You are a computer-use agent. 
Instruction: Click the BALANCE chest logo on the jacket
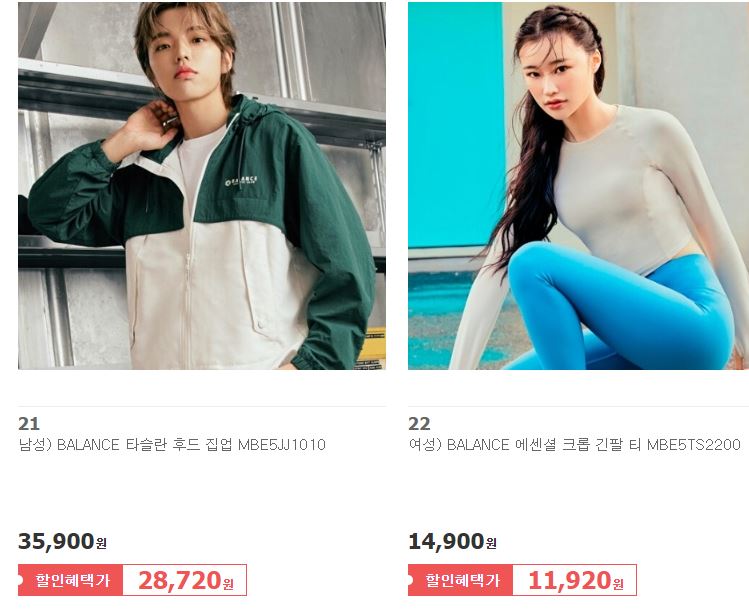pos(242,181)
